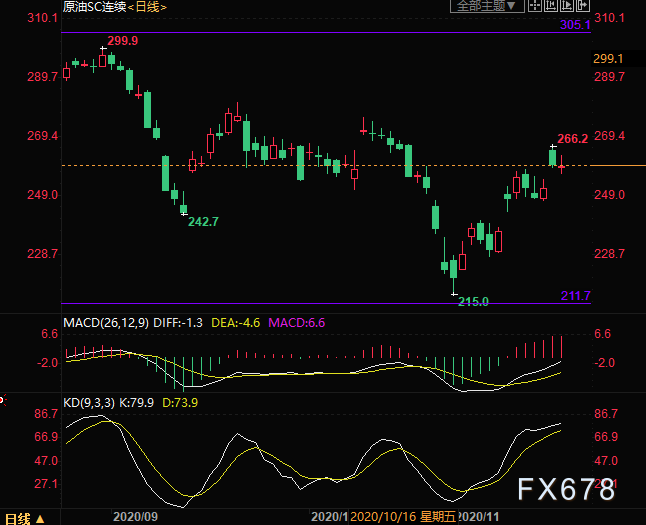Click the 299.9 high price marker
The height and width of the screenshot is (525, 646).
click(x=123, y=41)
